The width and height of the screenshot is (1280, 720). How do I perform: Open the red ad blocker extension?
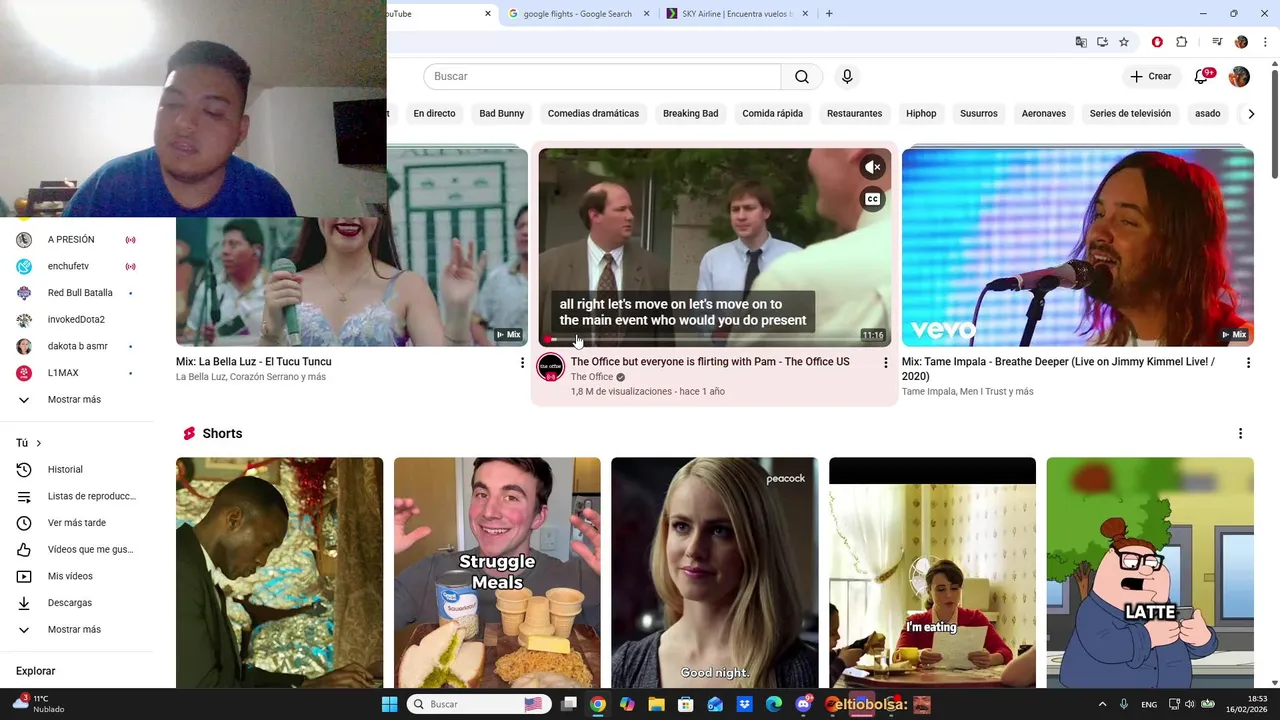pos(1157,42)
